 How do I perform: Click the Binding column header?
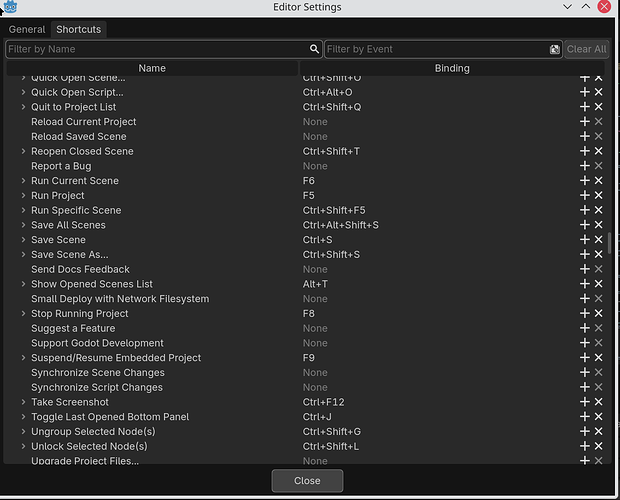[452, 68]
